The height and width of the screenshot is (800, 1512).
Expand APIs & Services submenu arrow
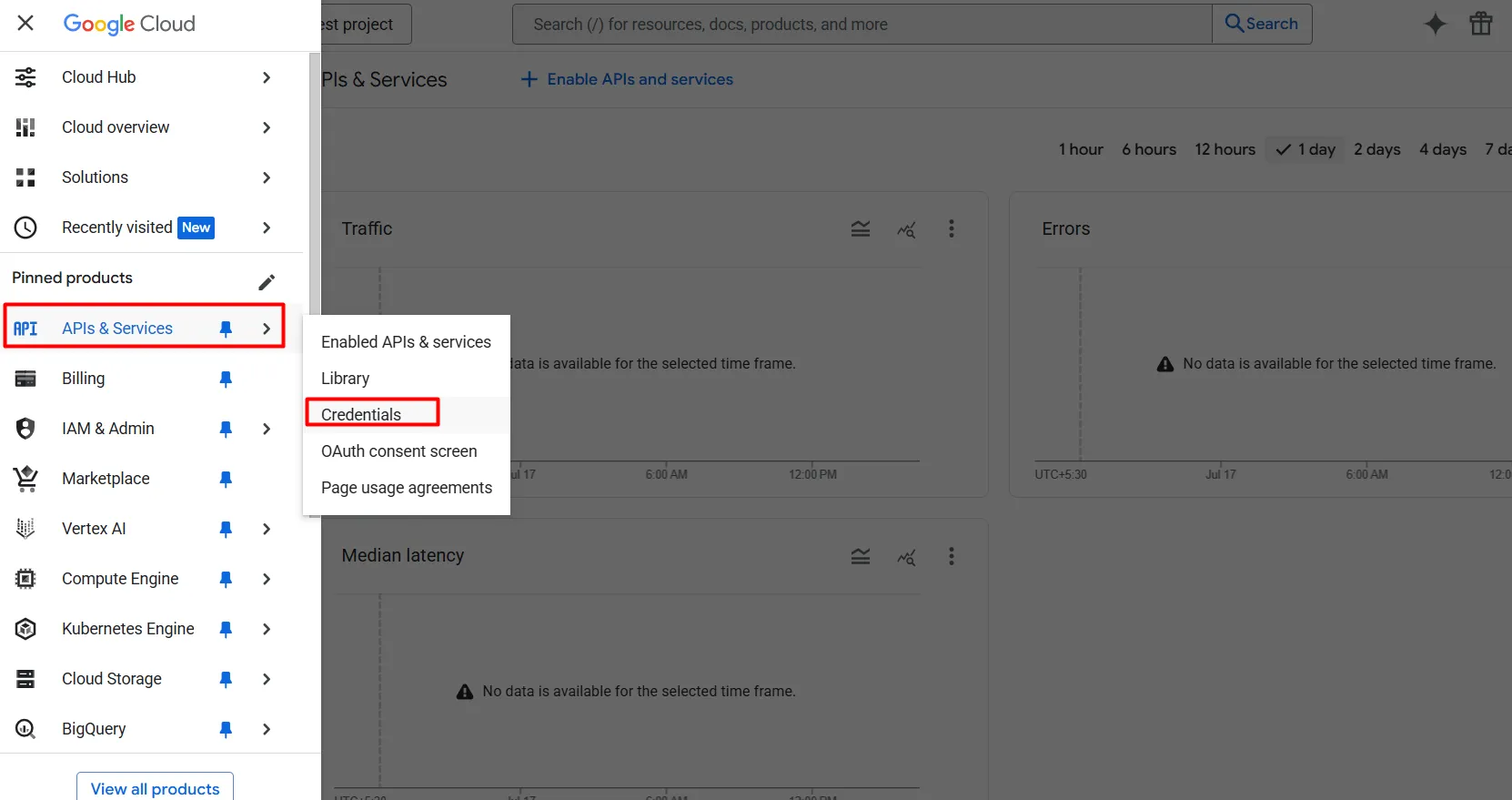(x=267, y=329)
